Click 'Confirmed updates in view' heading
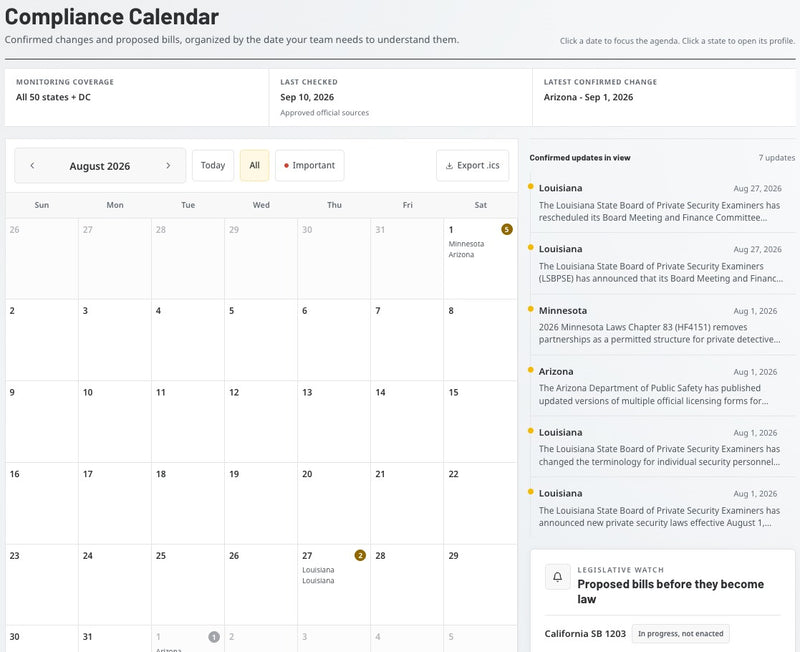 (580, 158)
